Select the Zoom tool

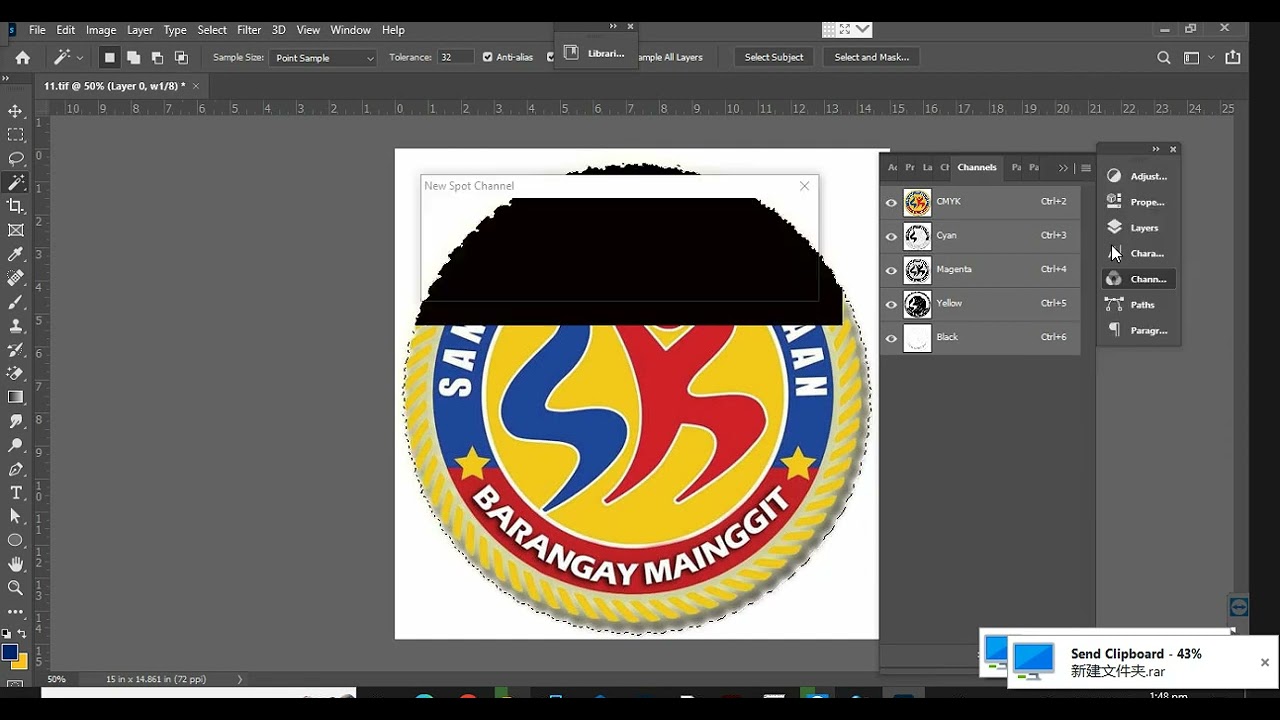[x=15, y=588]
